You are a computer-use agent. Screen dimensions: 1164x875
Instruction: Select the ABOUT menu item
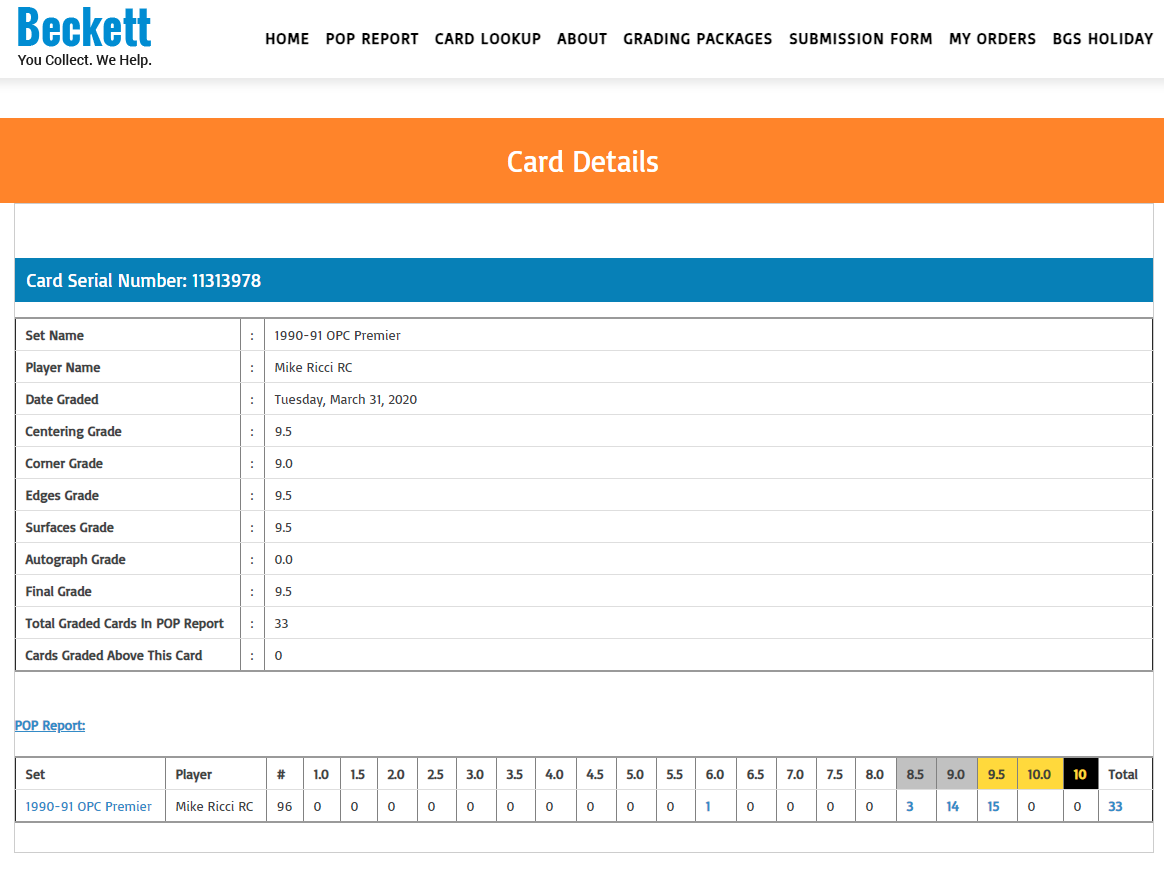pyautogui.click(x=582, y=39)
